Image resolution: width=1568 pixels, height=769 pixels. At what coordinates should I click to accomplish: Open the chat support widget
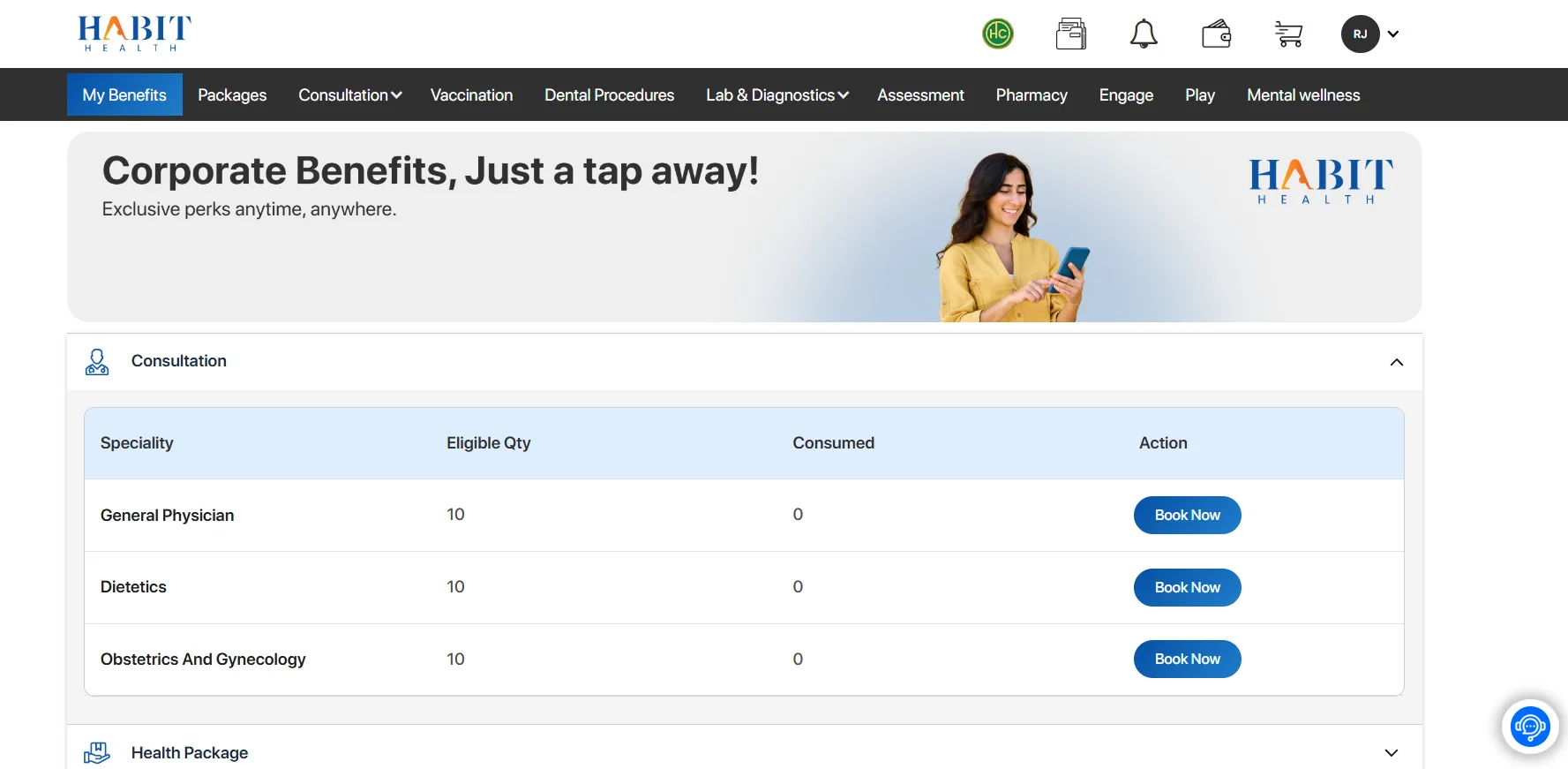(x=1529, y=727)
